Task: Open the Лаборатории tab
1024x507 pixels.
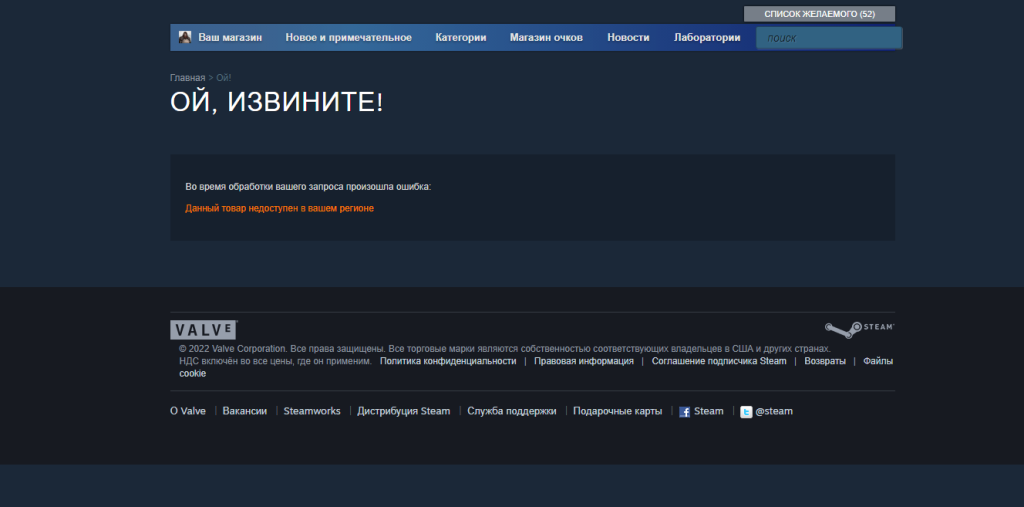Action: (x=707, y=37)
